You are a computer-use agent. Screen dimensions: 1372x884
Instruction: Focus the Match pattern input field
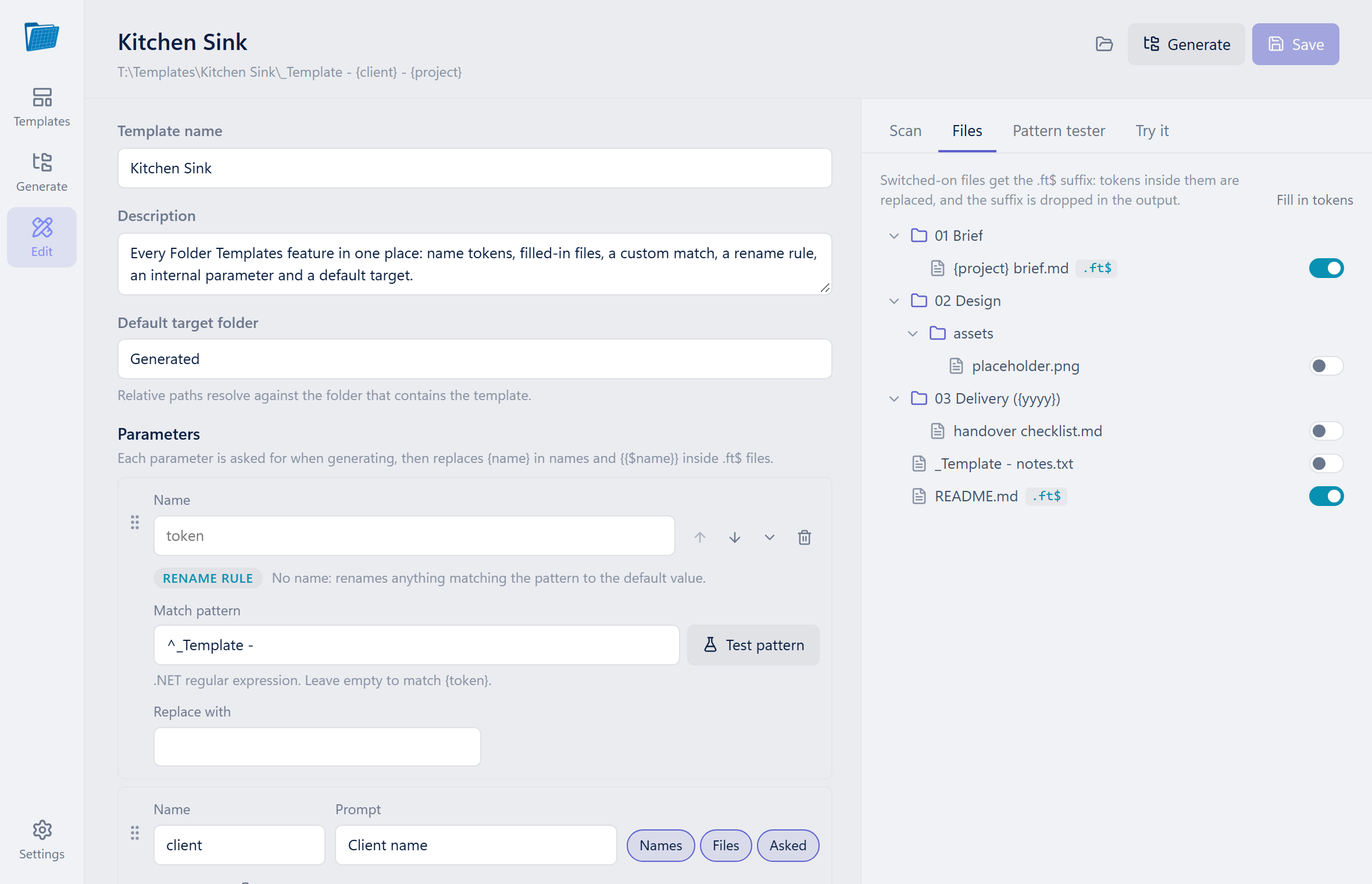[416, 645]
